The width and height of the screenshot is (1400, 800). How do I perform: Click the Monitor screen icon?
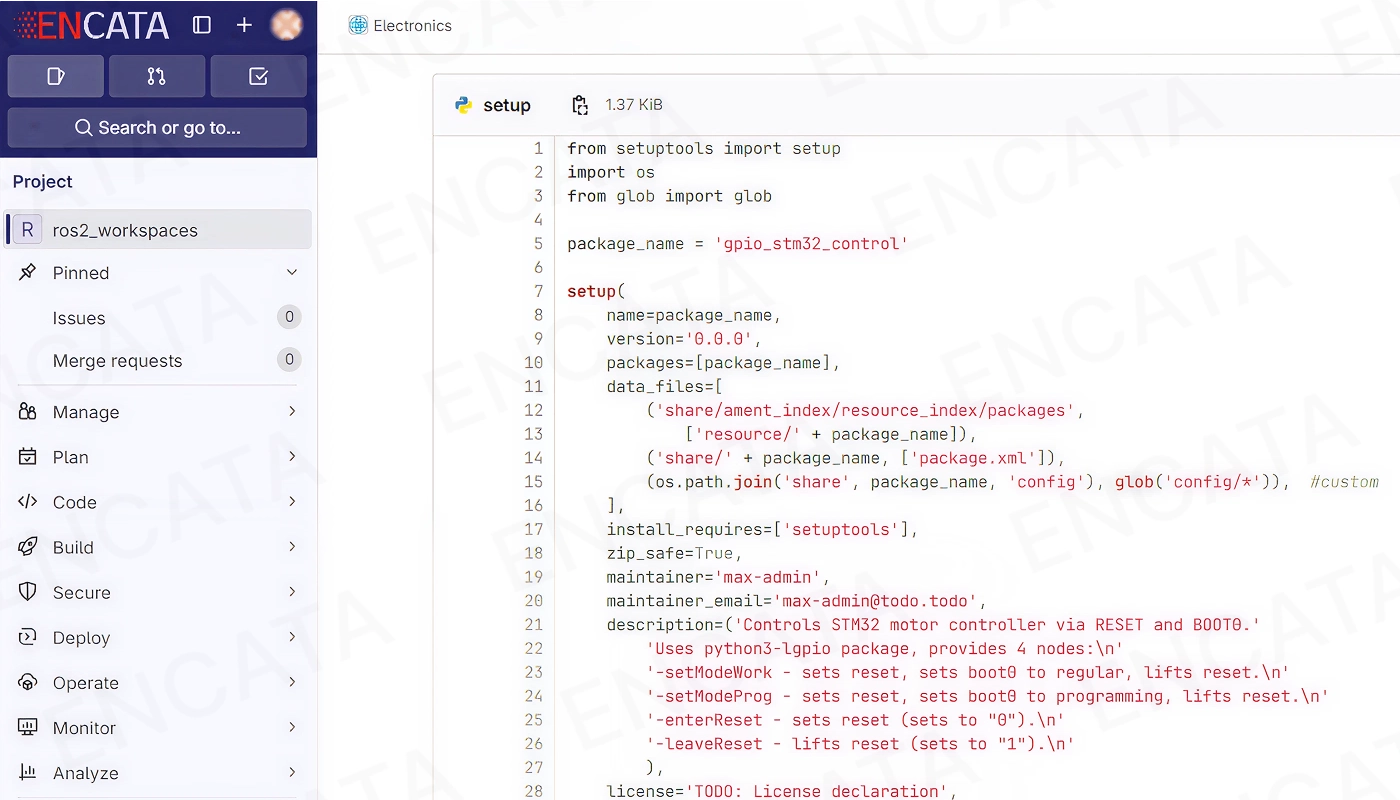coord(28,728)
